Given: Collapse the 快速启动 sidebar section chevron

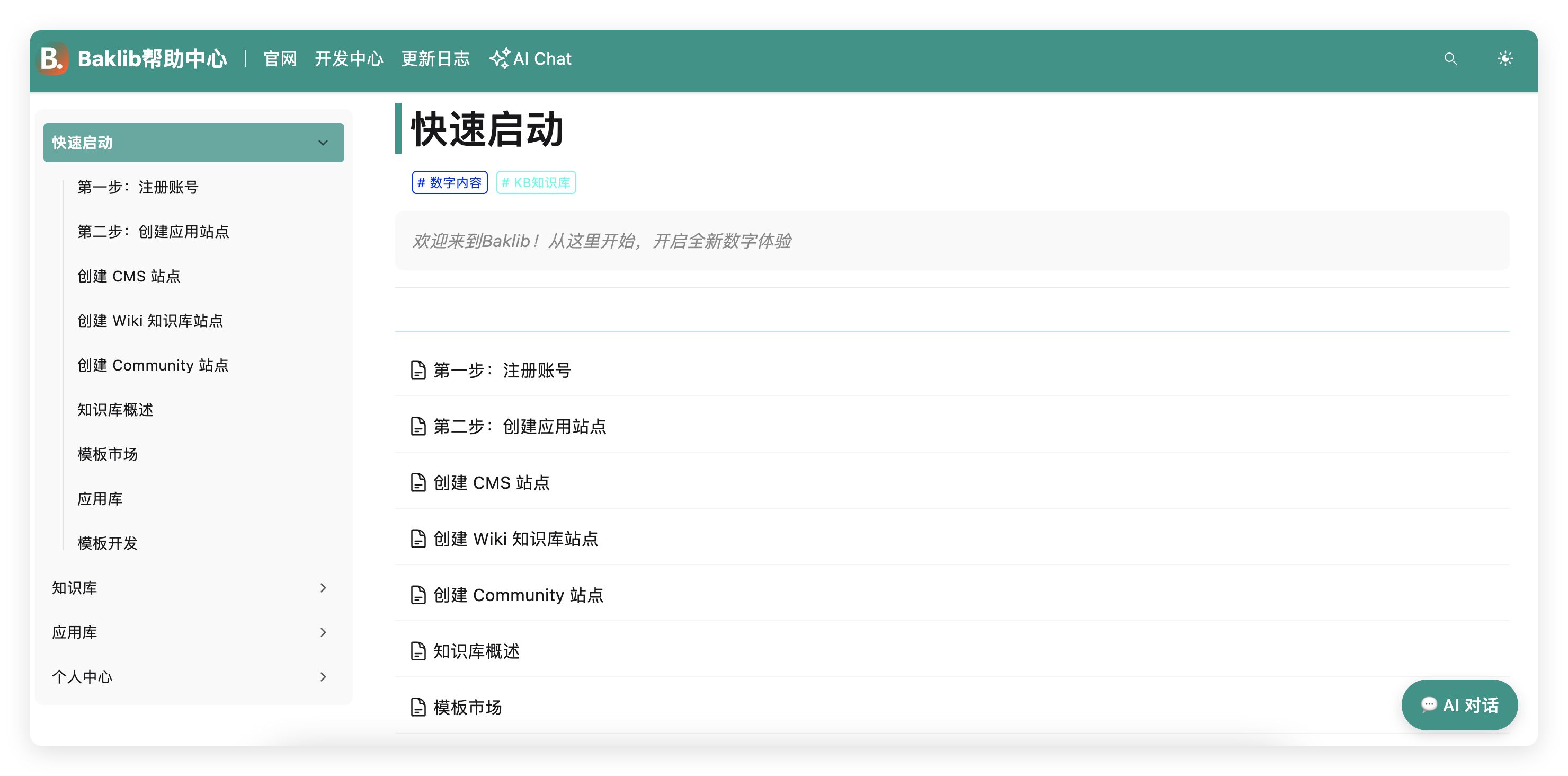Looking at the screenshot, I should (x=323, y=143).
